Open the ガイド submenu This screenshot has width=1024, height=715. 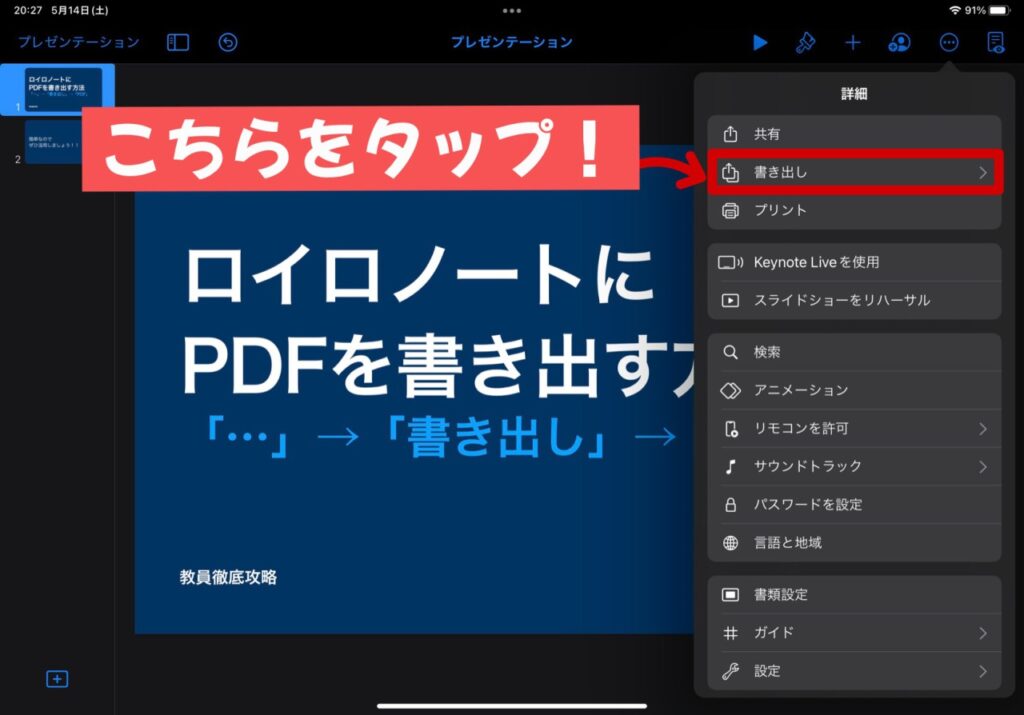(x=854, y=633)
